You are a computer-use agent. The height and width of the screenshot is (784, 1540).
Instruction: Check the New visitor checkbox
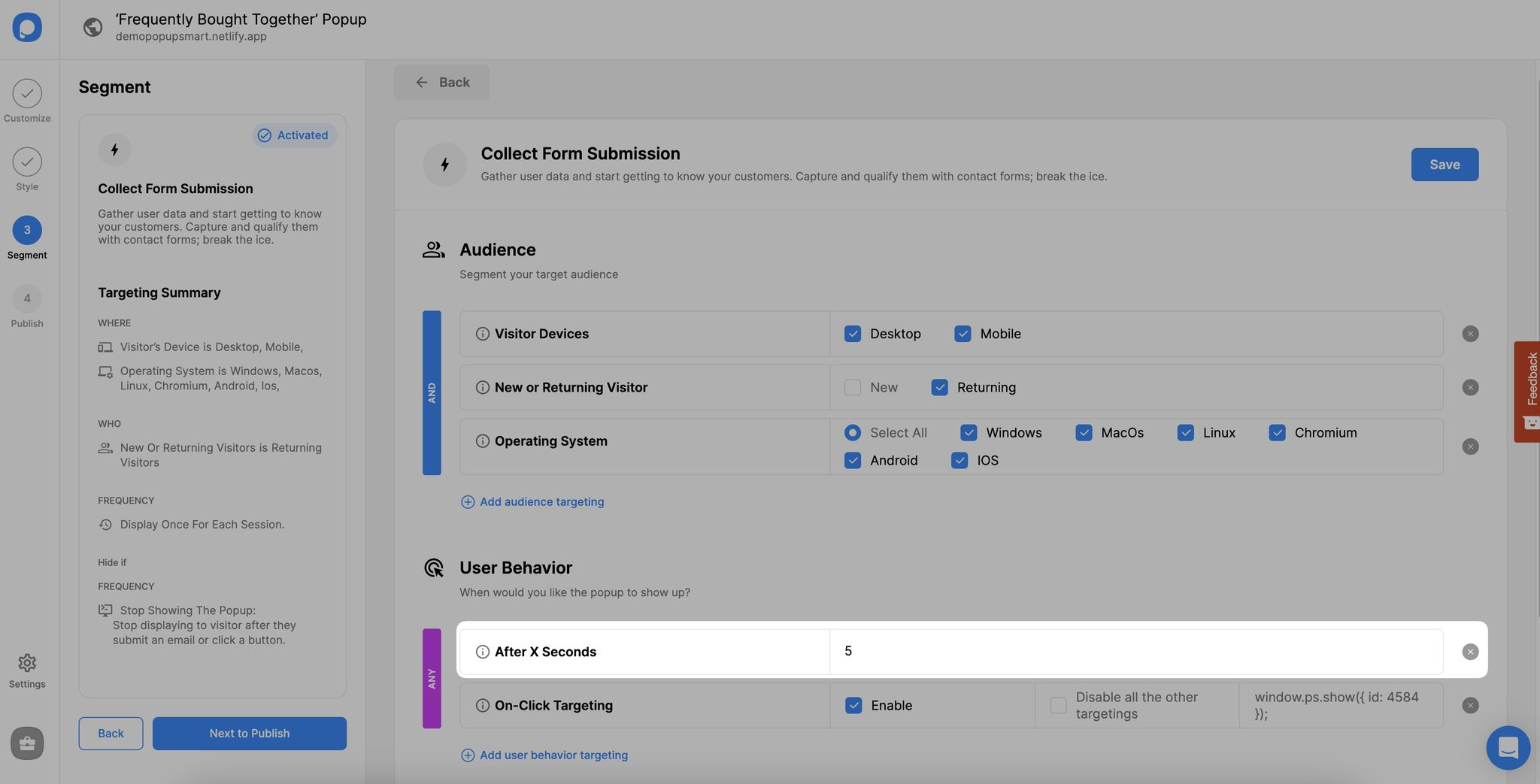tap(853, 387)
